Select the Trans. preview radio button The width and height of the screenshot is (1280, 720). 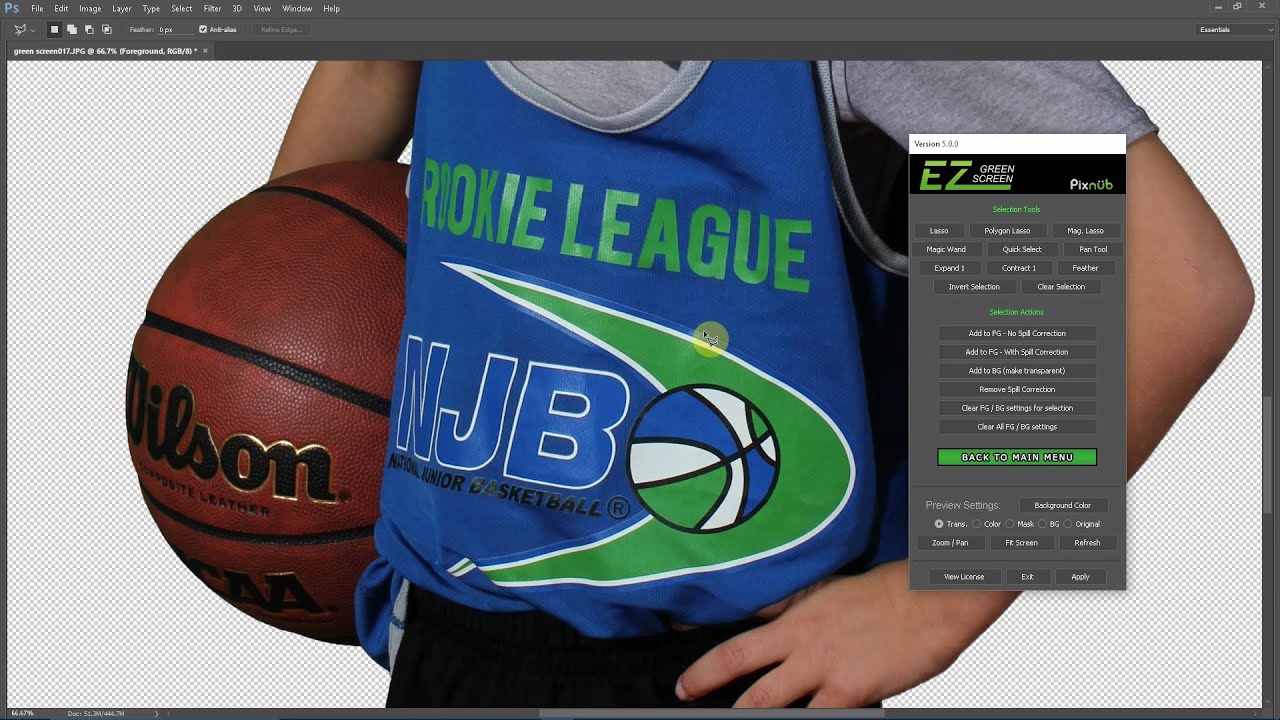pos(939,524)
